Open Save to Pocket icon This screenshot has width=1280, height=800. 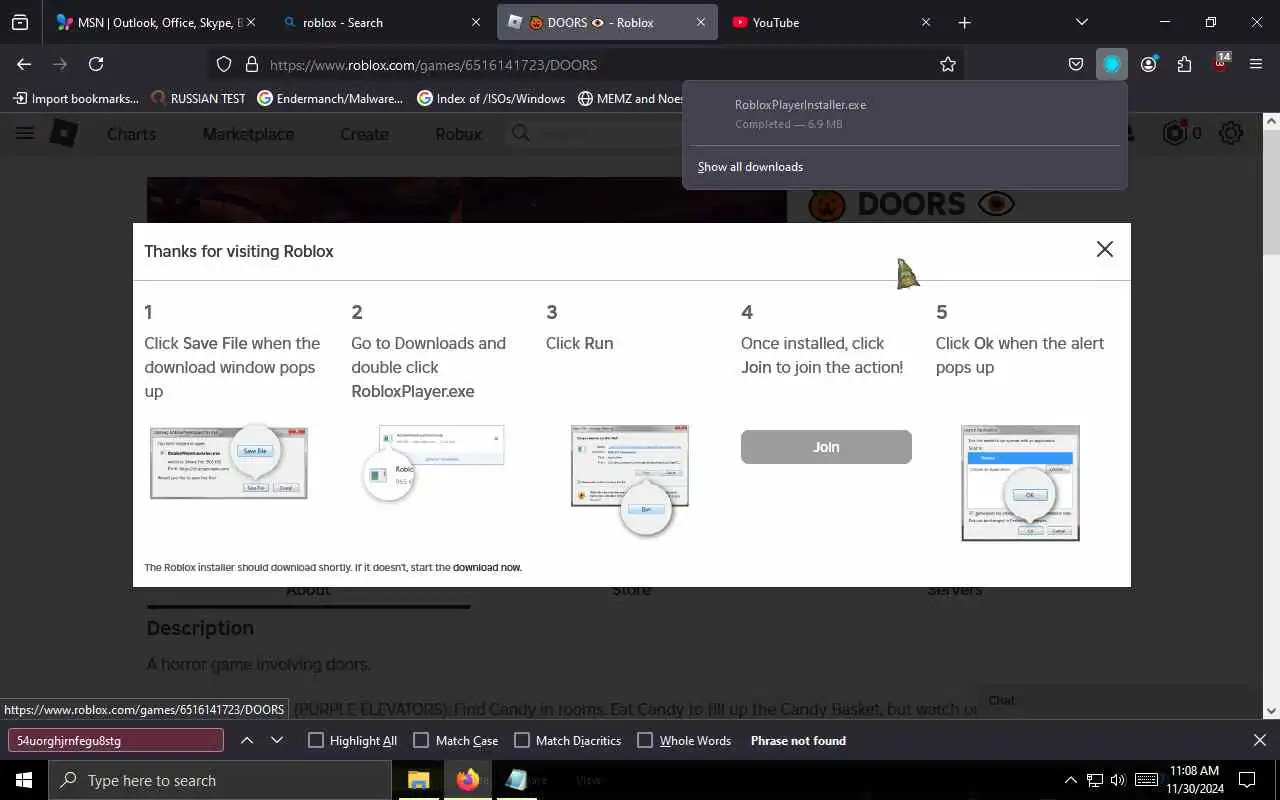tap(1076, 64)
